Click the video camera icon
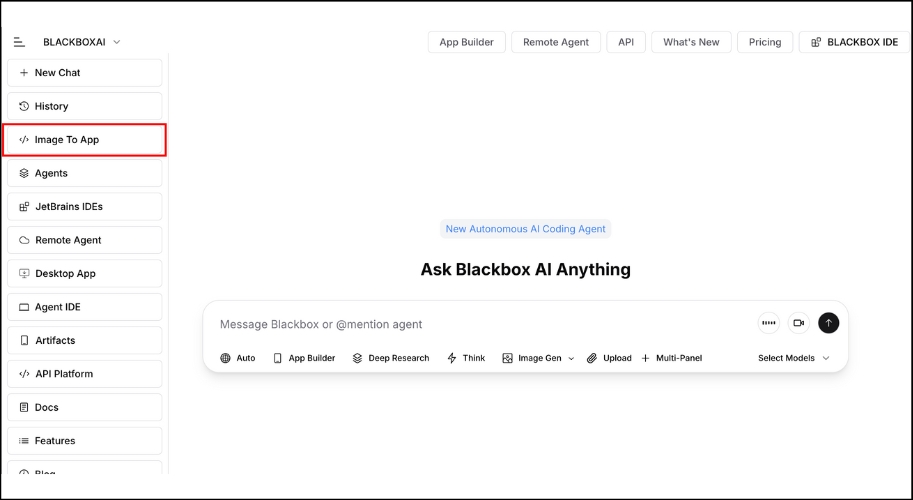 coord(798,323)
